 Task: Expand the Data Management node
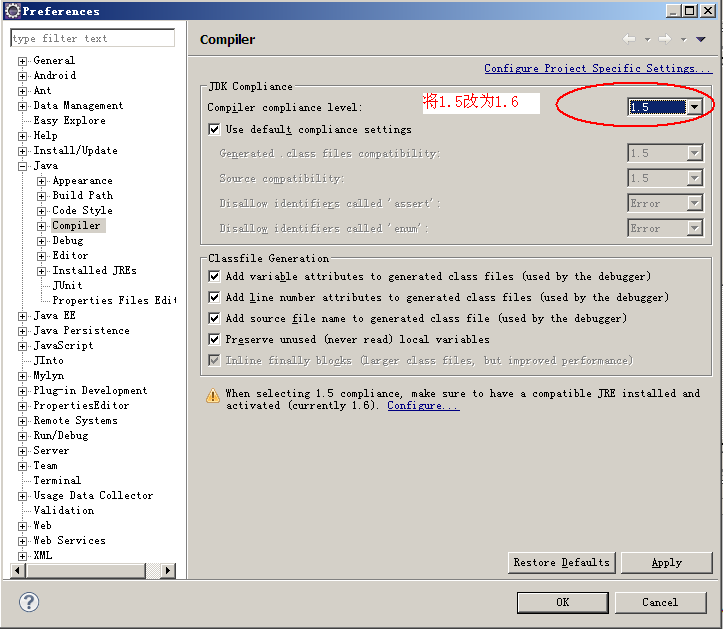22,106
